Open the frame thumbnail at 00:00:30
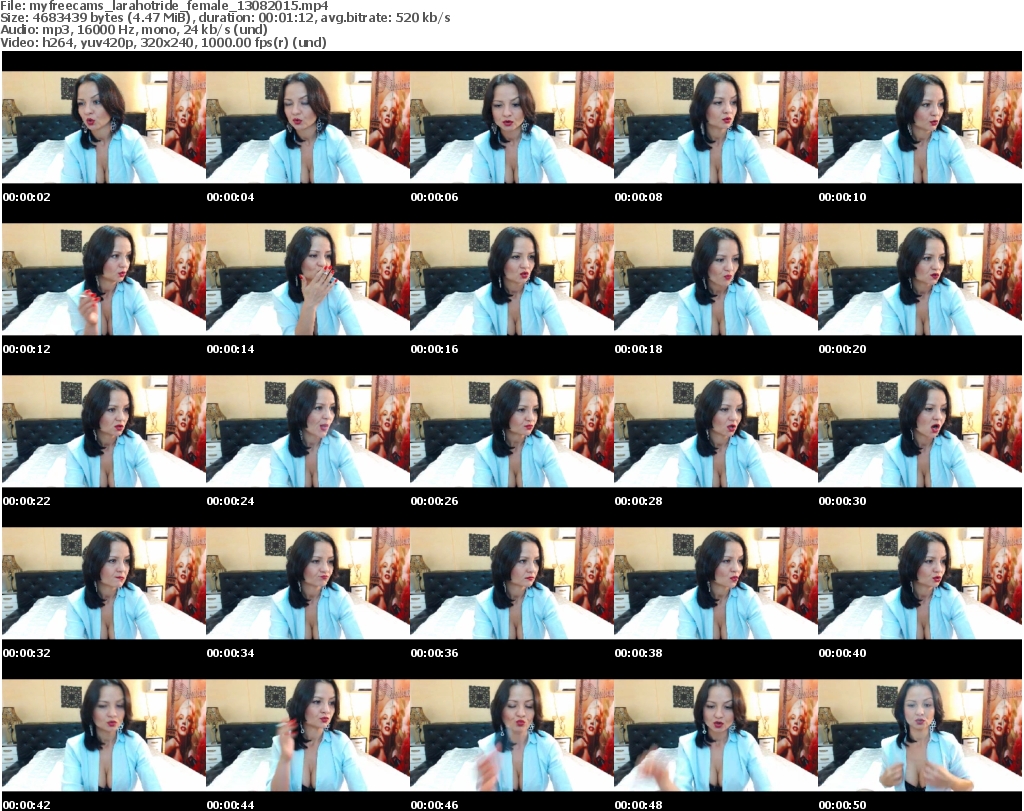Image resolution: width=1024 pixels, height=811 pixels. click(919, 431)
